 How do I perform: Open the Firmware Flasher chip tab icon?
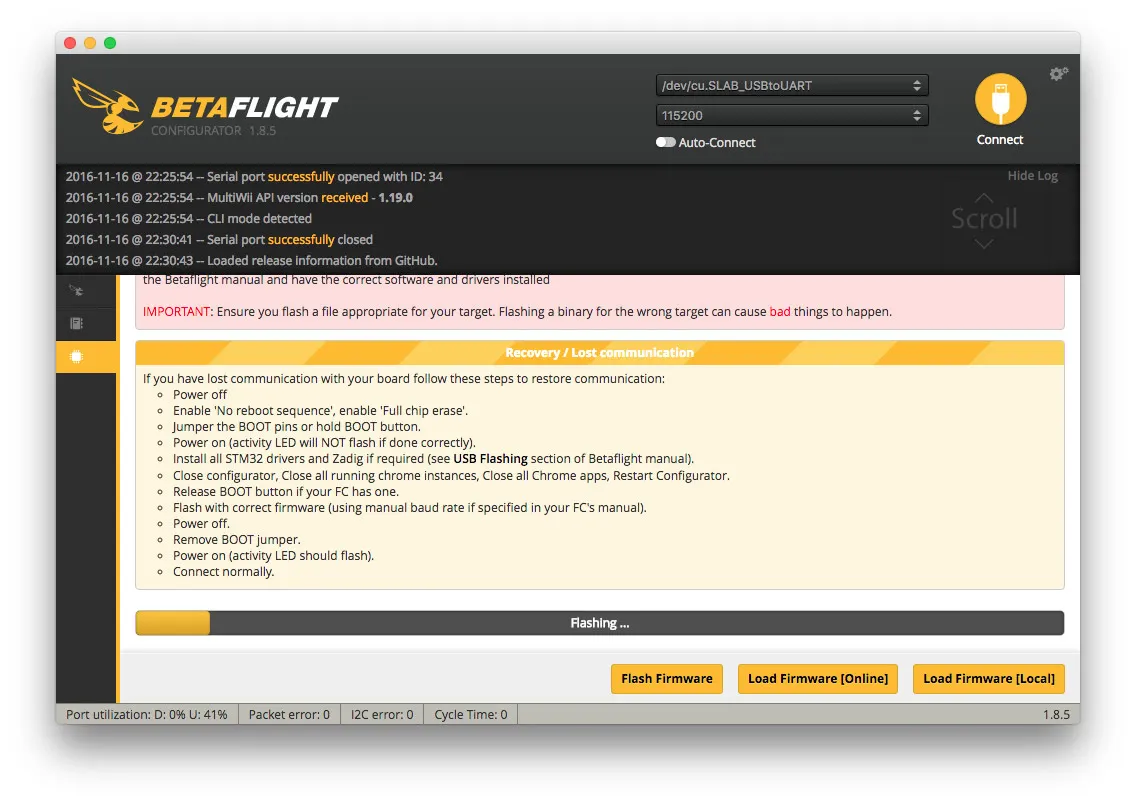pos(76,356)
